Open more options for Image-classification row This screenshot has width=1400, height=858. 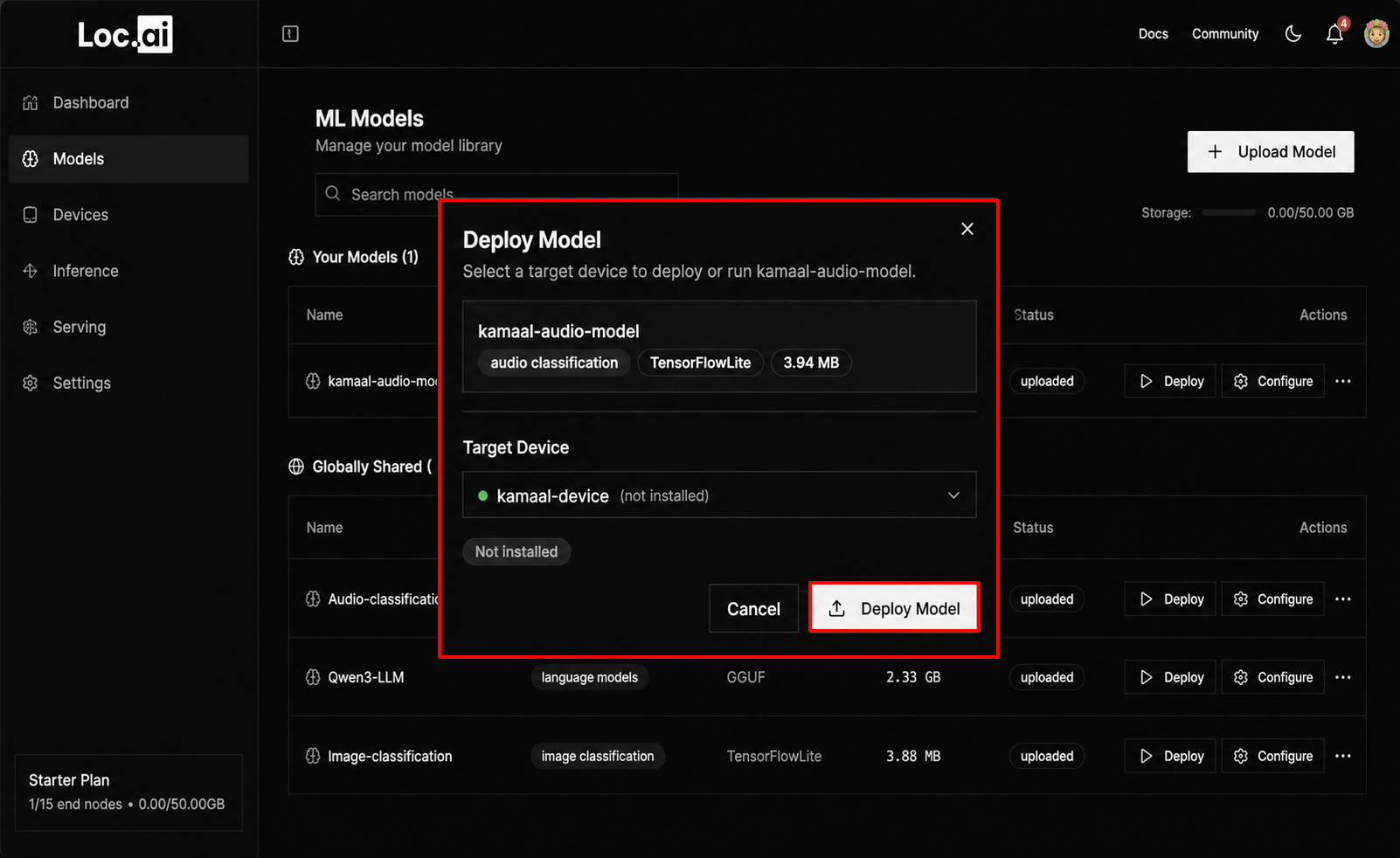1343,757
